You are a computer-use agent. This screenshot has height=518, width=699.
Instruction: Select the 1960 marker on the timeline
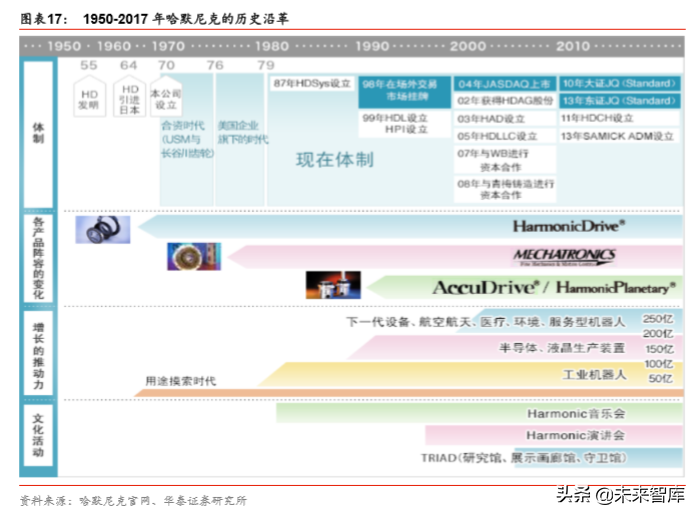114,46
